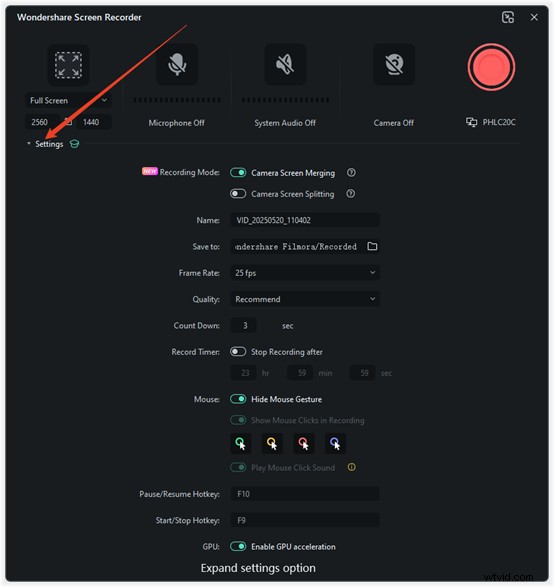Click the system audio level meter

(x=285, y=100)
